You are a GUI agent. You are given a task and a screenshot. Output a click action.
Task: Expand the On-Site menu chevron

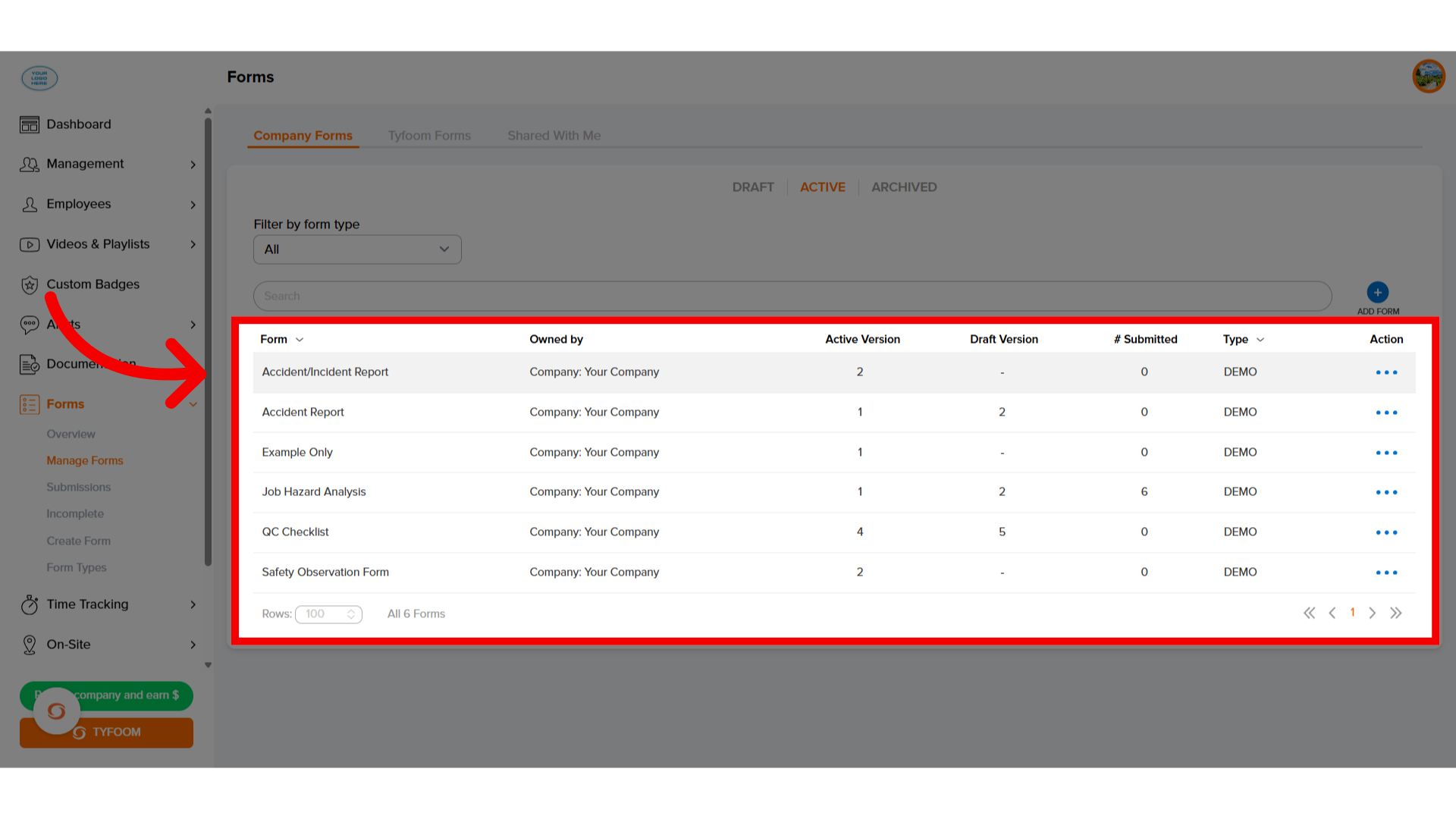pyautogui.click(x=193, y=645)
